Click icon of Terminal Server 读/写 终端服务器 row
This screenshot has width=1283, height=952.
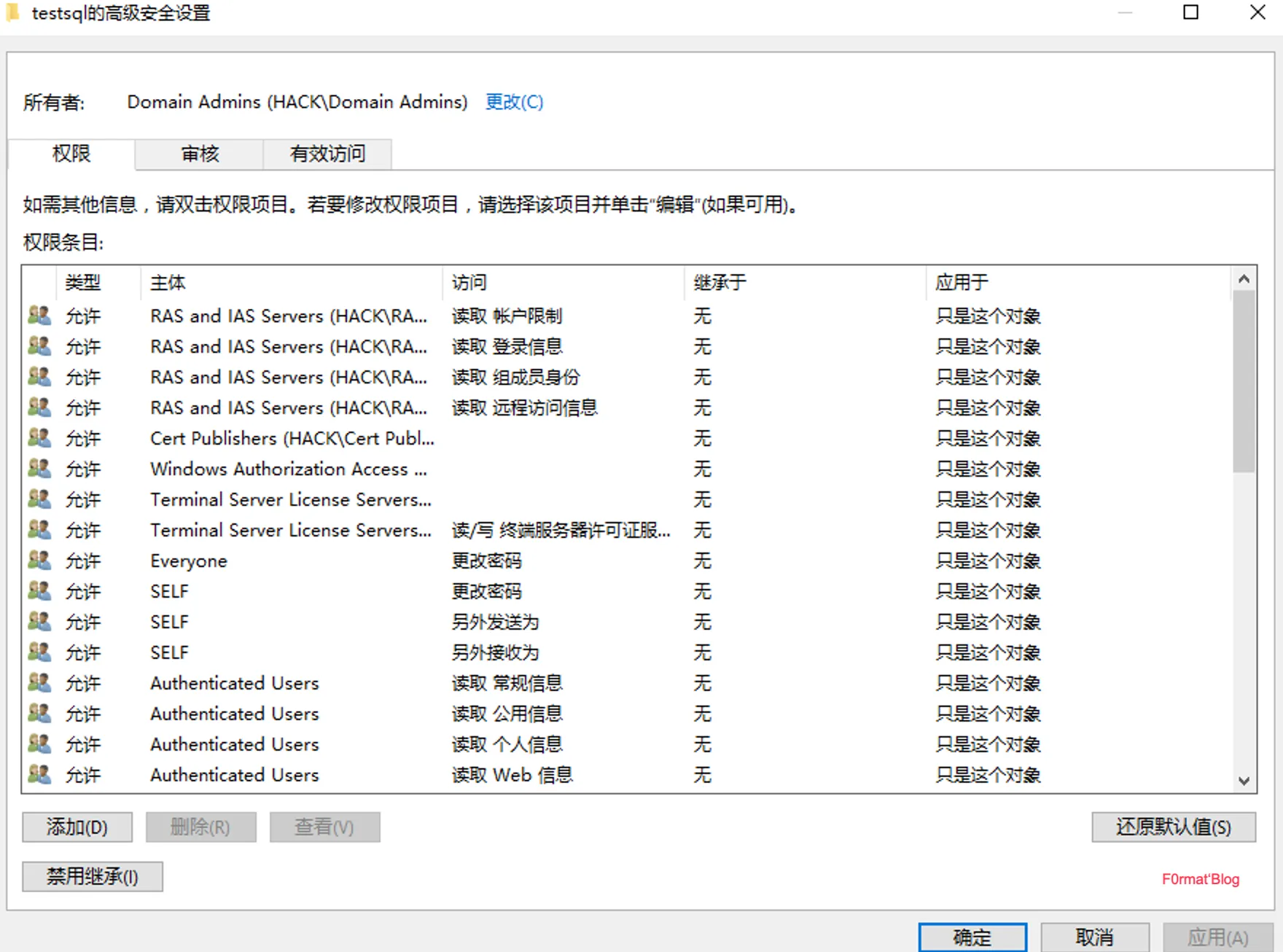[x=39, y=529]
